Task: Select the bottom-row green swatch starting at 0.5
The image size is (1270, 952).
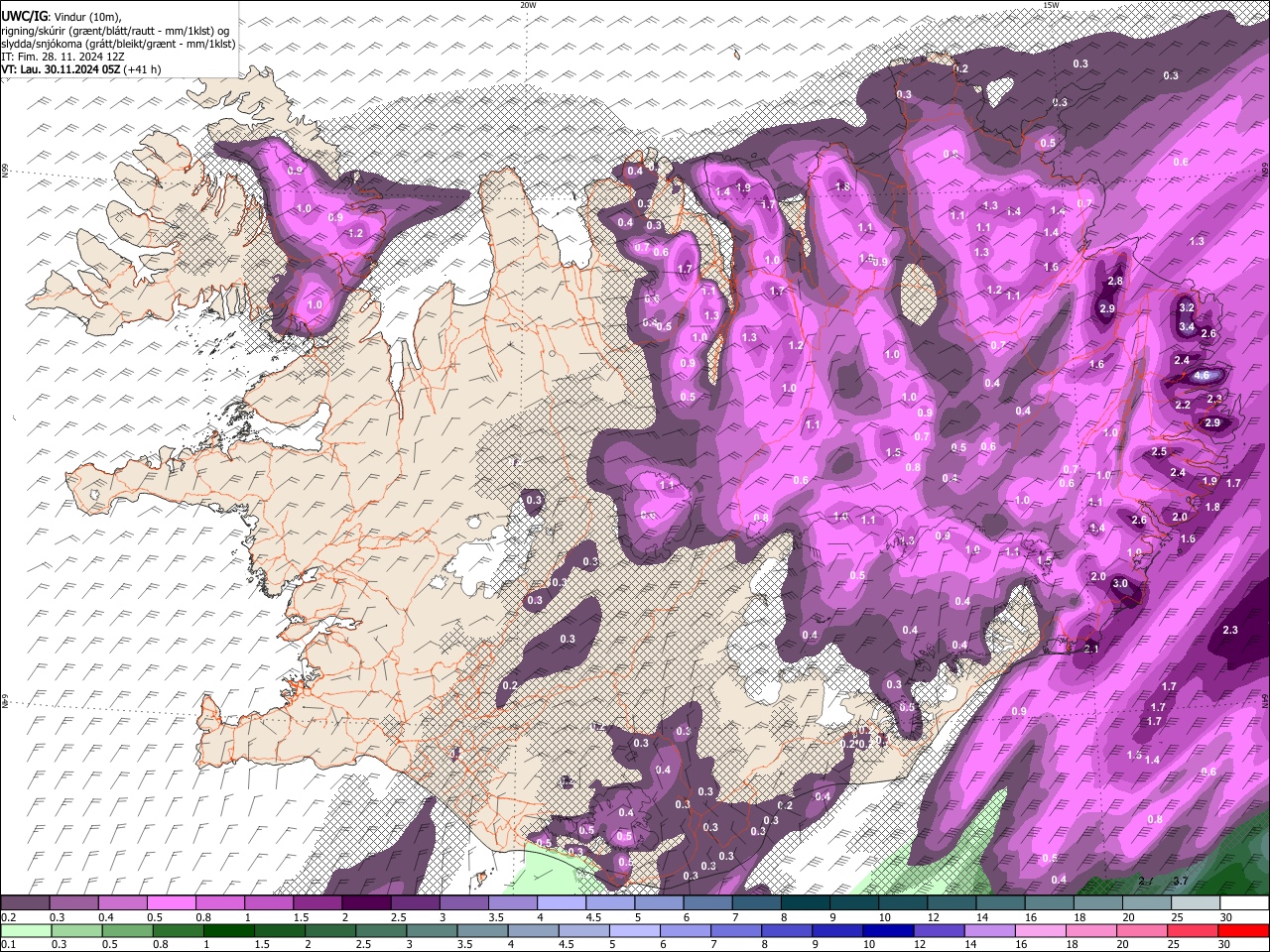Action: pyautogui.click(x=127, y=931)
